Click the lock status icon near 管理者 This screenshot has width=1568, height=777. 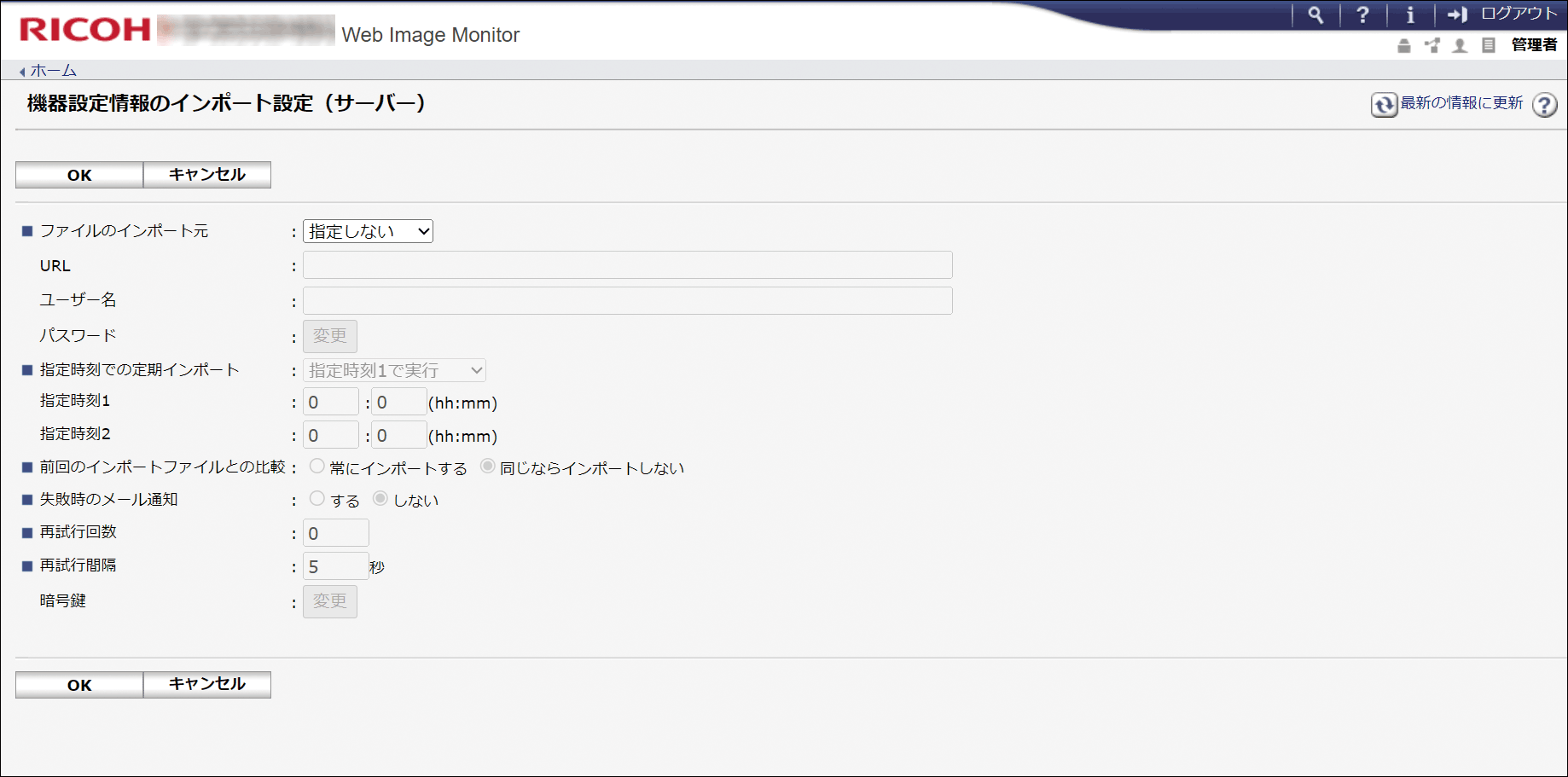1404,45
